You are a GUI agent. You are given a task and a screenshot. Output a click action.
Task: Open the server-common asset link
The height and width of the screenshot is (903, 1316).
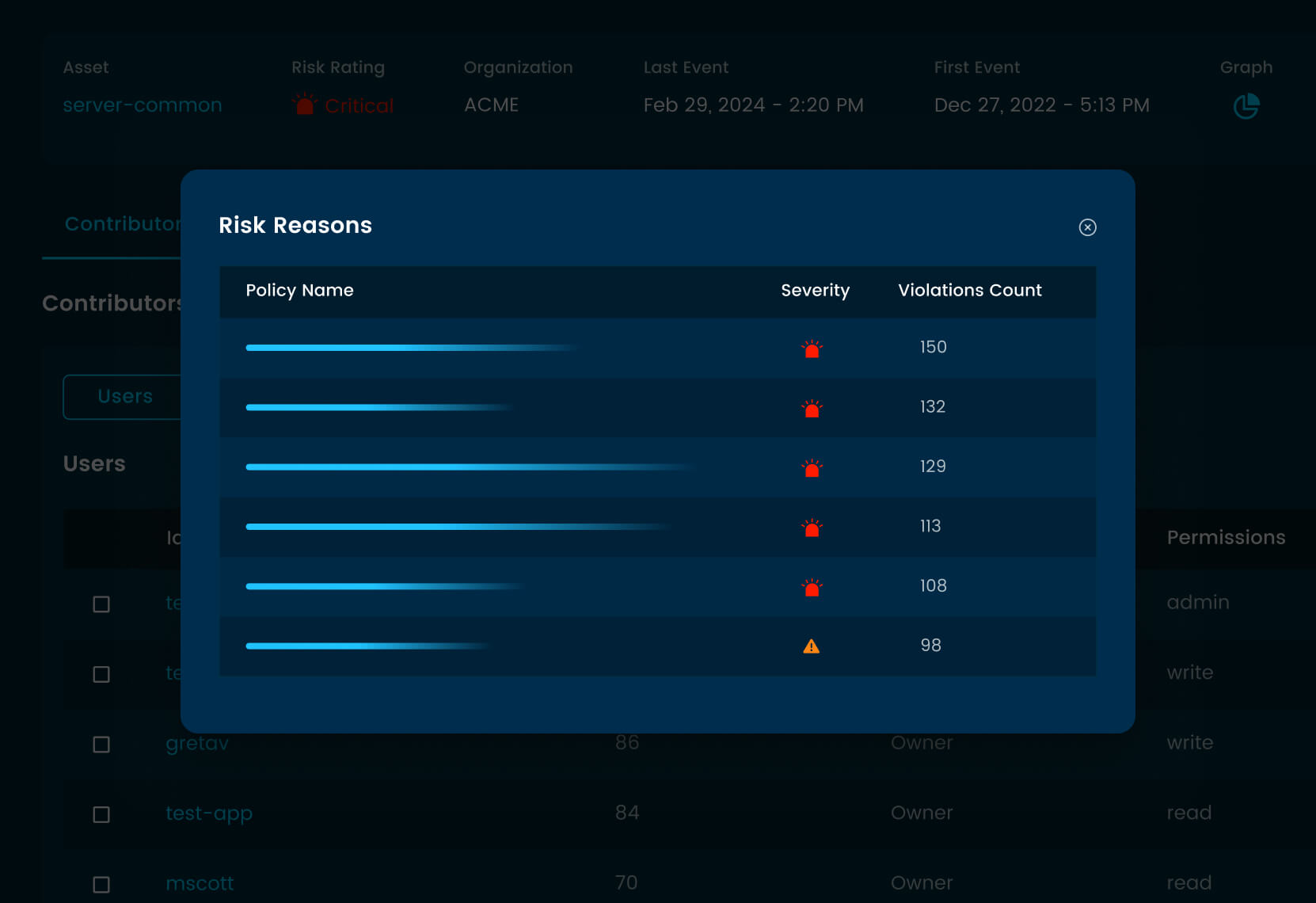tap(143, 105)
